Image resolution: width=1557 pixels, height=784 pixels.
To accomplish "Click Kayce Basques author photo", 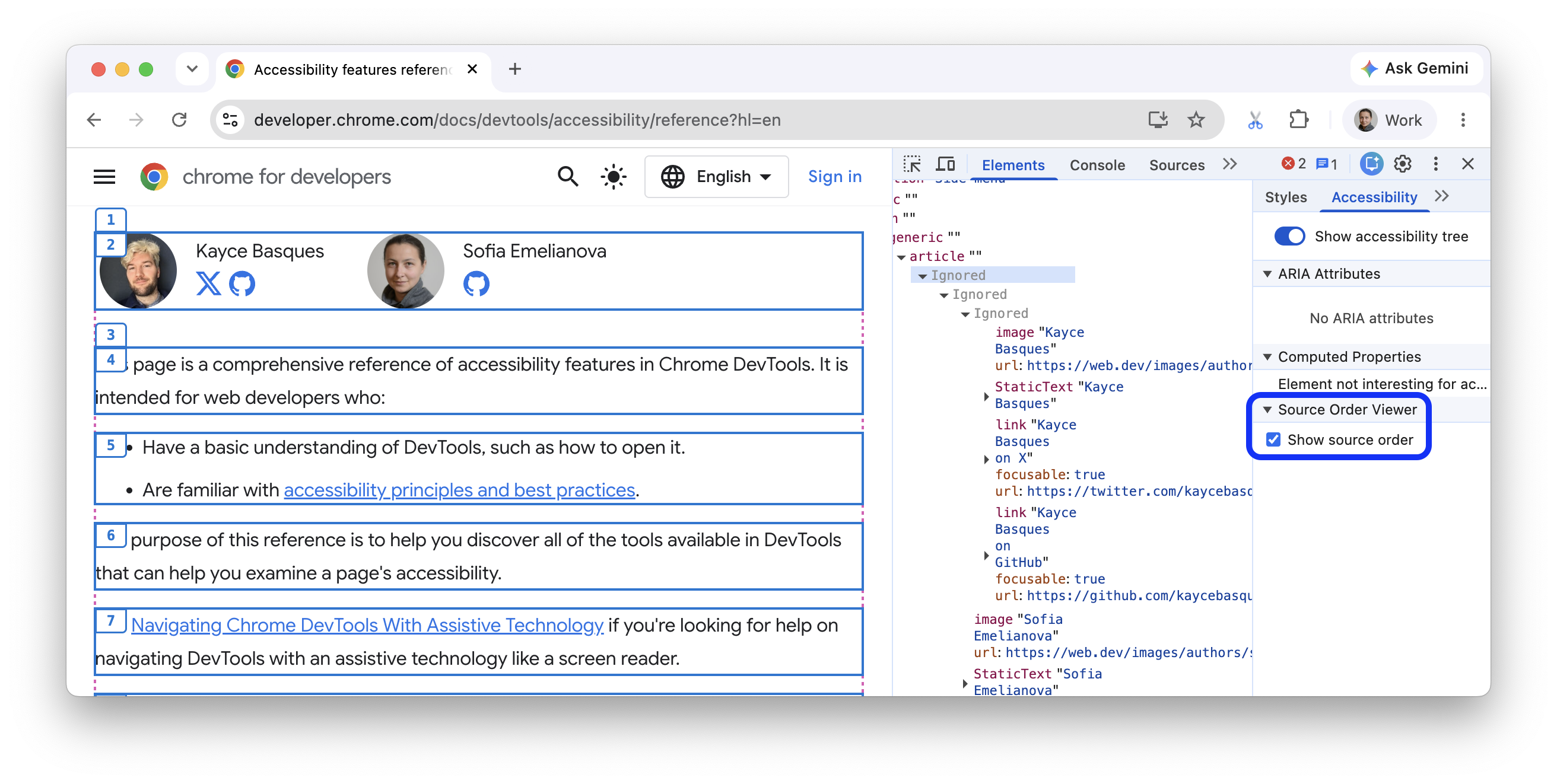I will coord(138,270).
